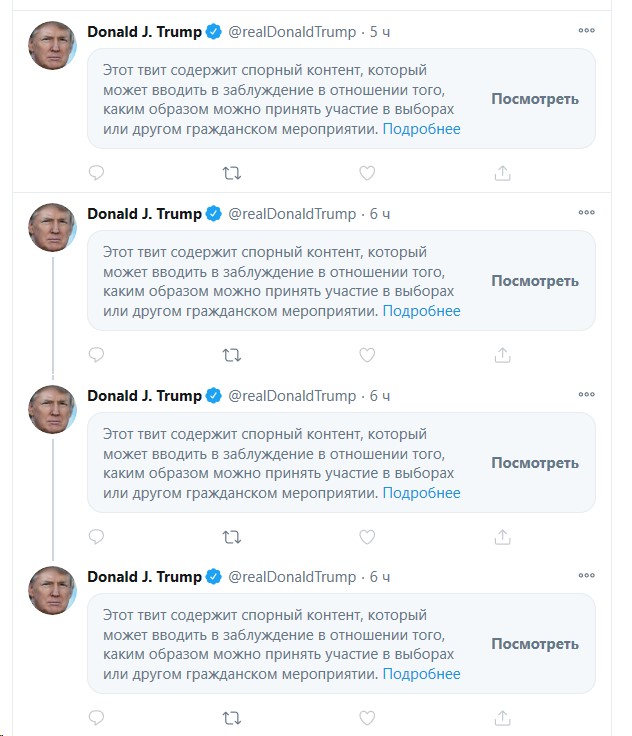
Task: Expand more options on the last tweet
Action: 586,575
